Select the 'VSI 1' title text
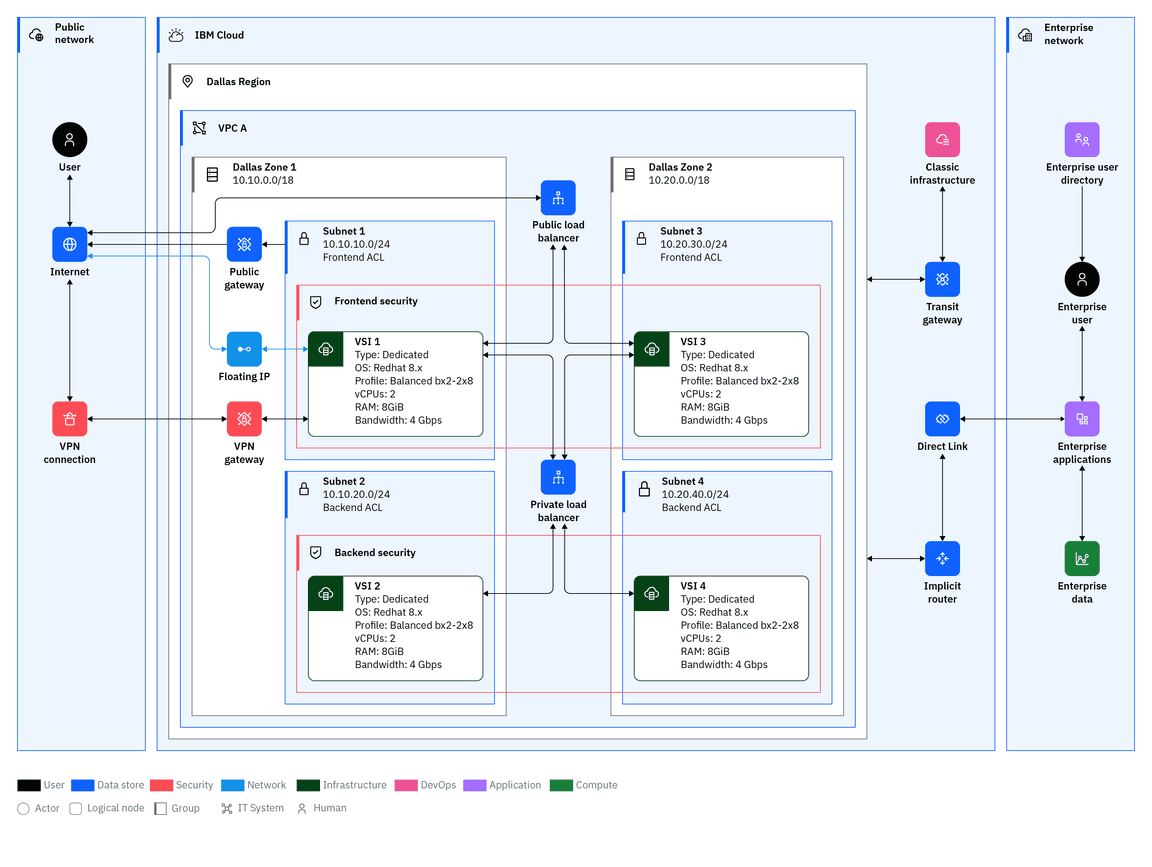This screenshot has height=867, width=1152. 367,342
